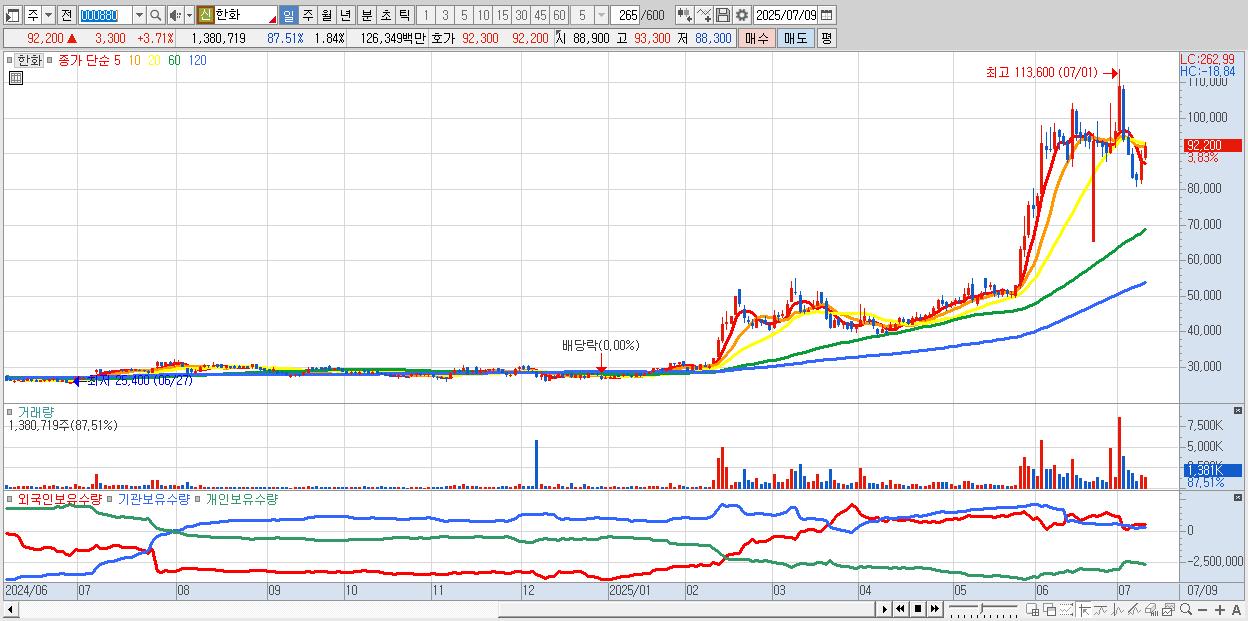The height and width of the screenshot is (621, 1248).
Task: Click the 전 button next to the code field
Action: click(x=66, y=16)
